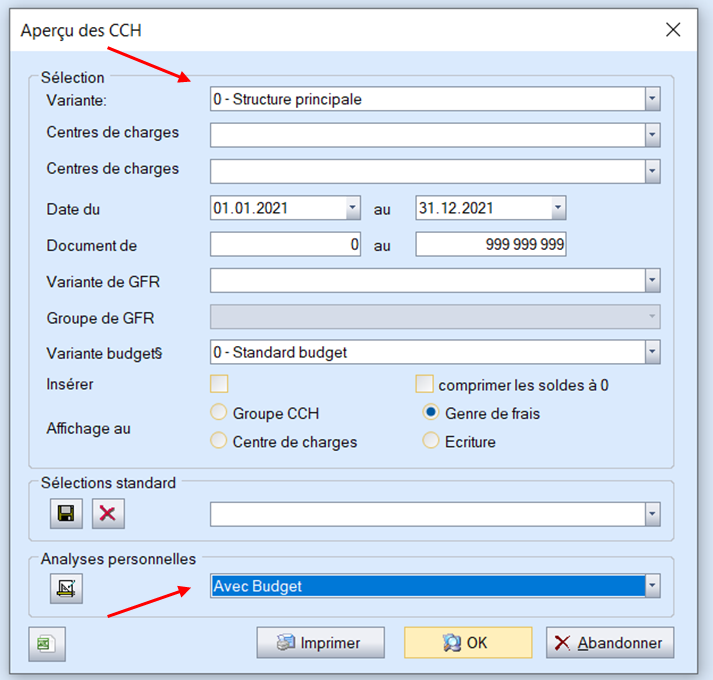Expand the Variante de GFR dropdown
Screen dimensions: 713x680
[x=653, y=280]
